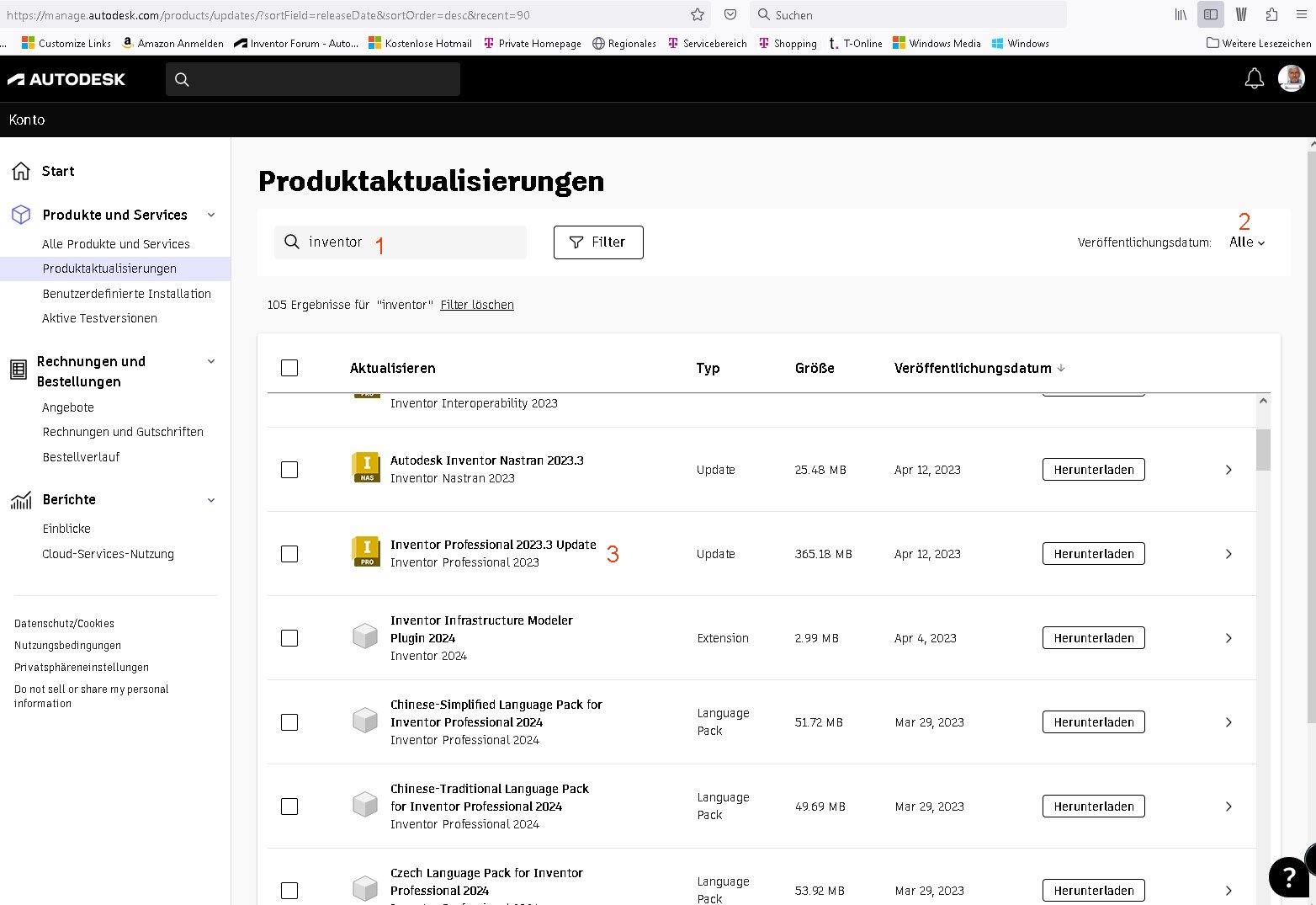
Task: Select Produktaktualisierungen in the sidebar
Action: click(x=109, y=269)
